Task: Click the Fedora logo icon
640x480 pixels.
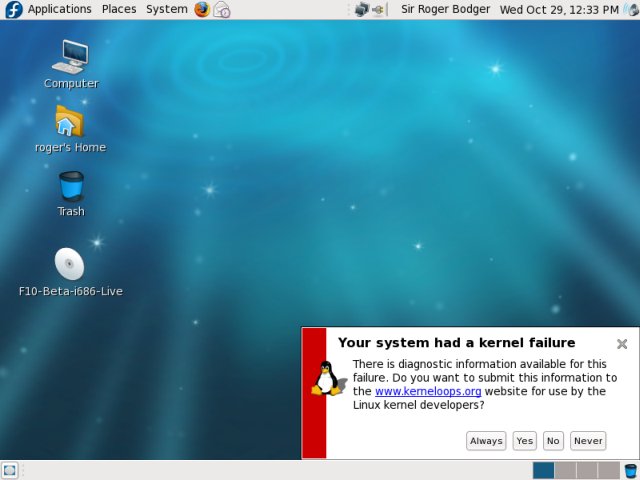Action: click(x=13, y=10)
